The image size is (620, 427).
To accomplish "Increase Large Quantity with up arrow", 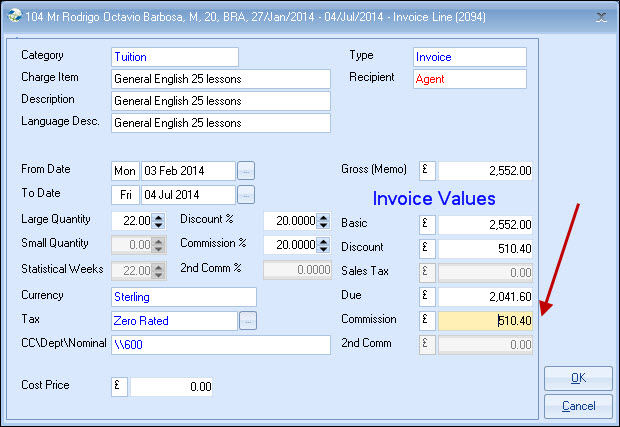I will tap(159, 217).
